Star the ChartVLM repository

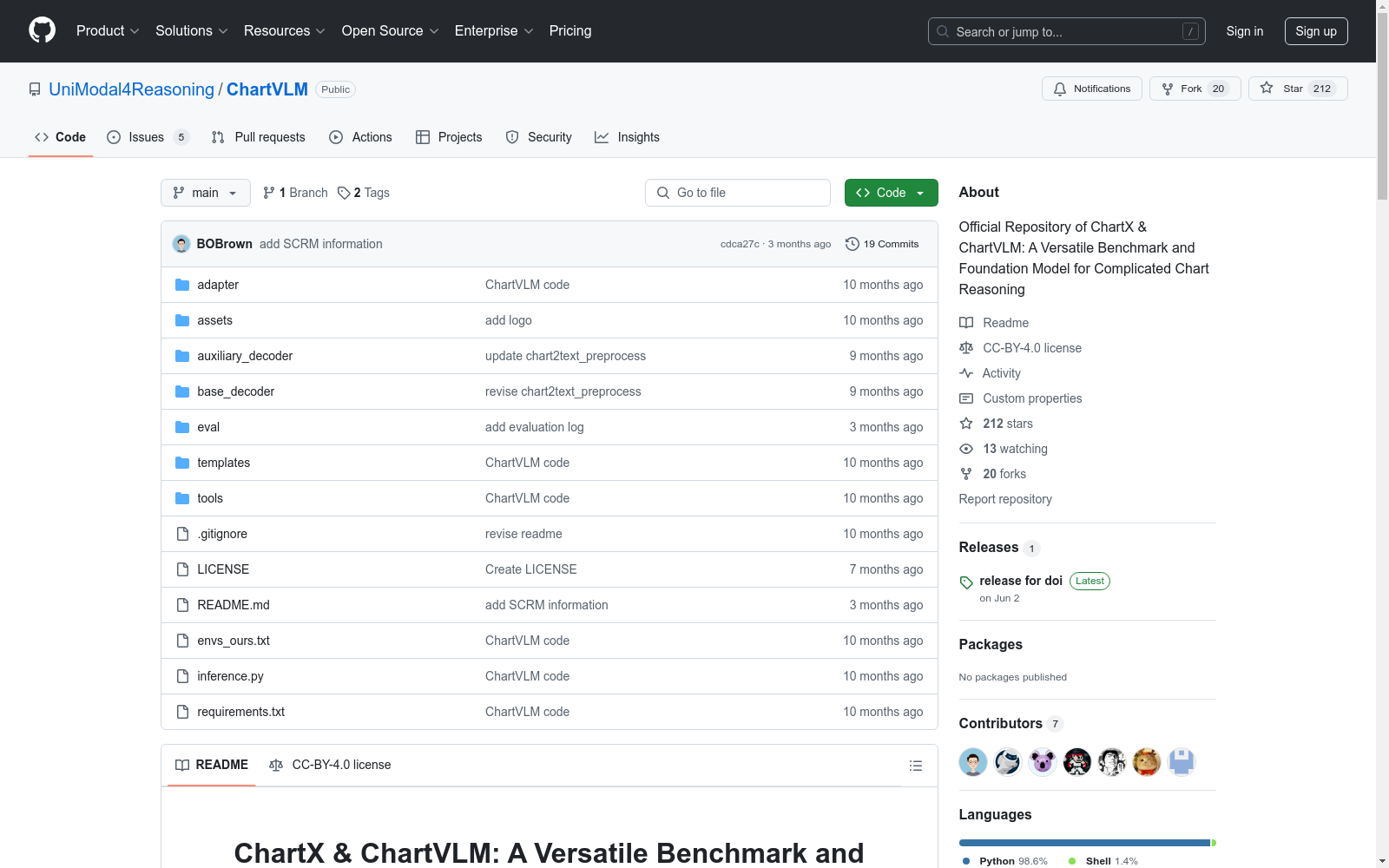1298,89
